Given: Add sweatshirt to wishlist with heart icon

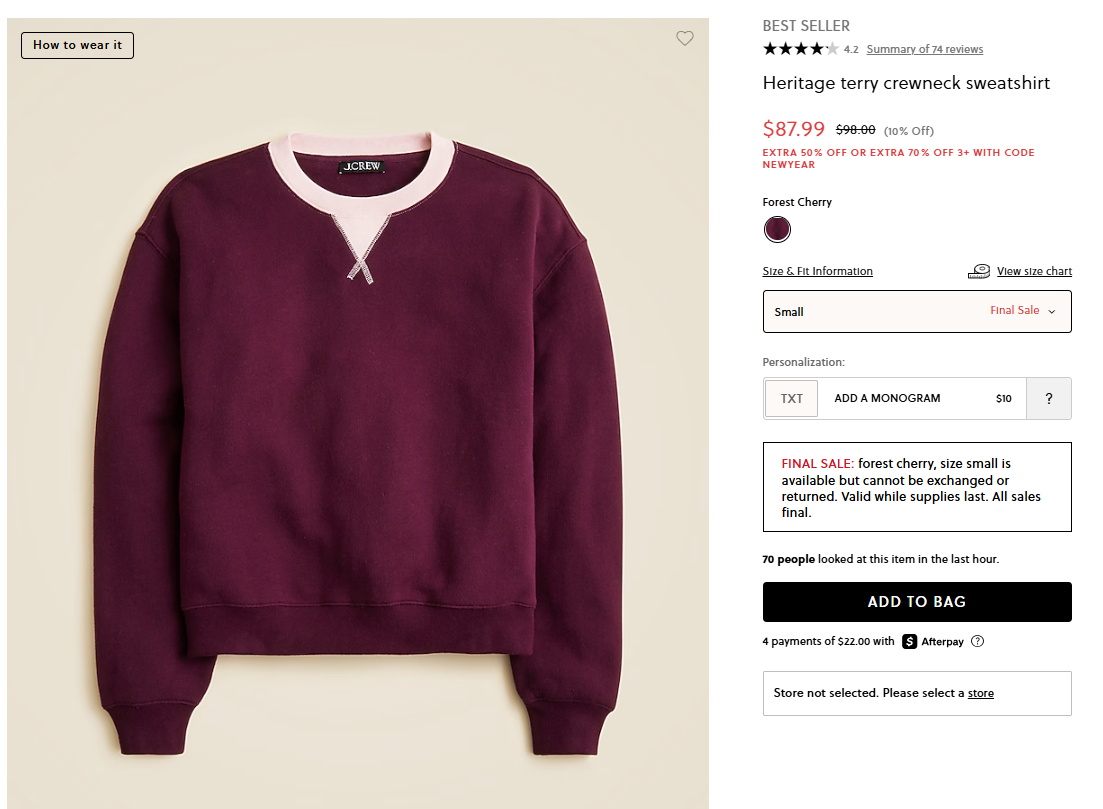Looking at the screenshot, I should click(x=684, y=39).
